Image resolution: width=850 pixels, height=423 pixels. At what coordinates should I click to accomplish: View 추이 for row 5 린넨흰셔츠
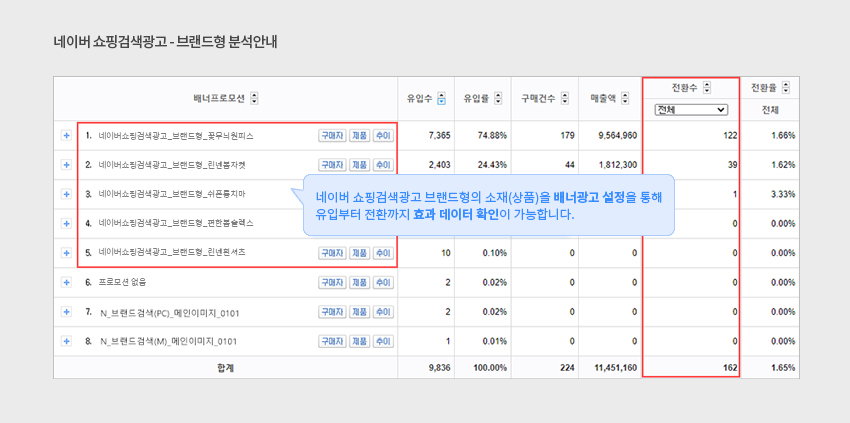tap(383, 253)
